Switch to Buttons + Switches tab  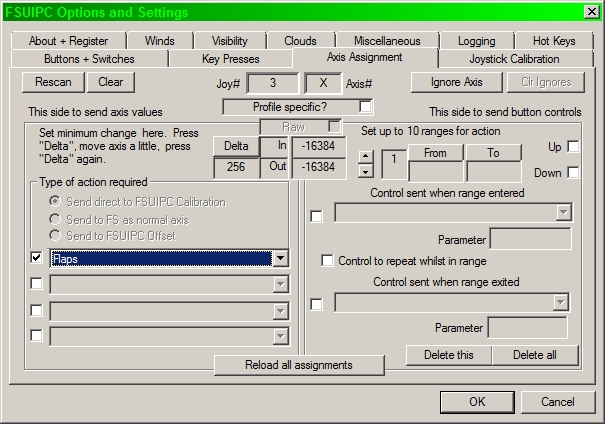89,59
